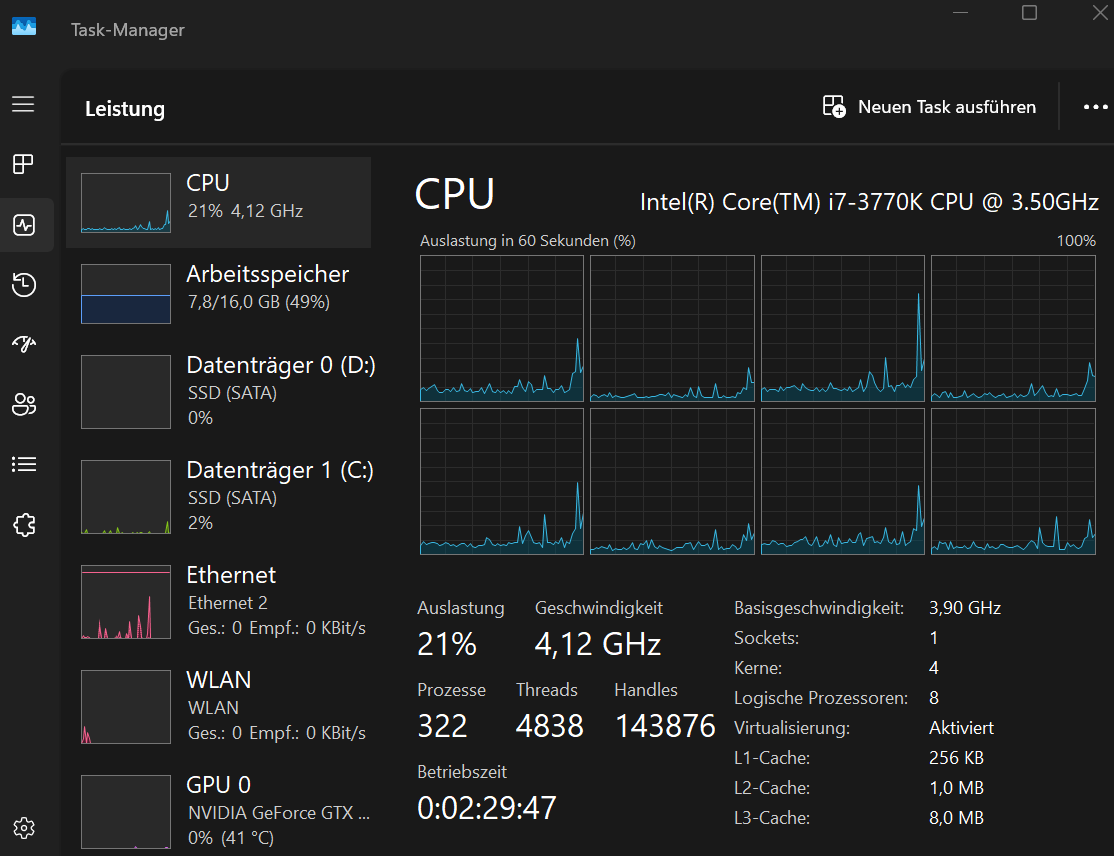The width and height of the screenshot is (1114, 856).
Task: Open the Details page list icon
Action: coord(24,465)
